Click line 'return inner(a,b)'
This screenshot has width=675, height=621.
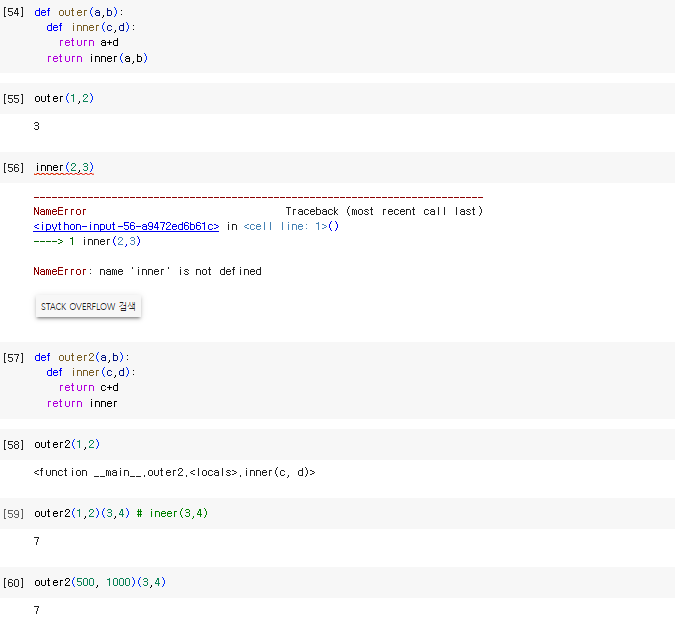pos(97,58)
